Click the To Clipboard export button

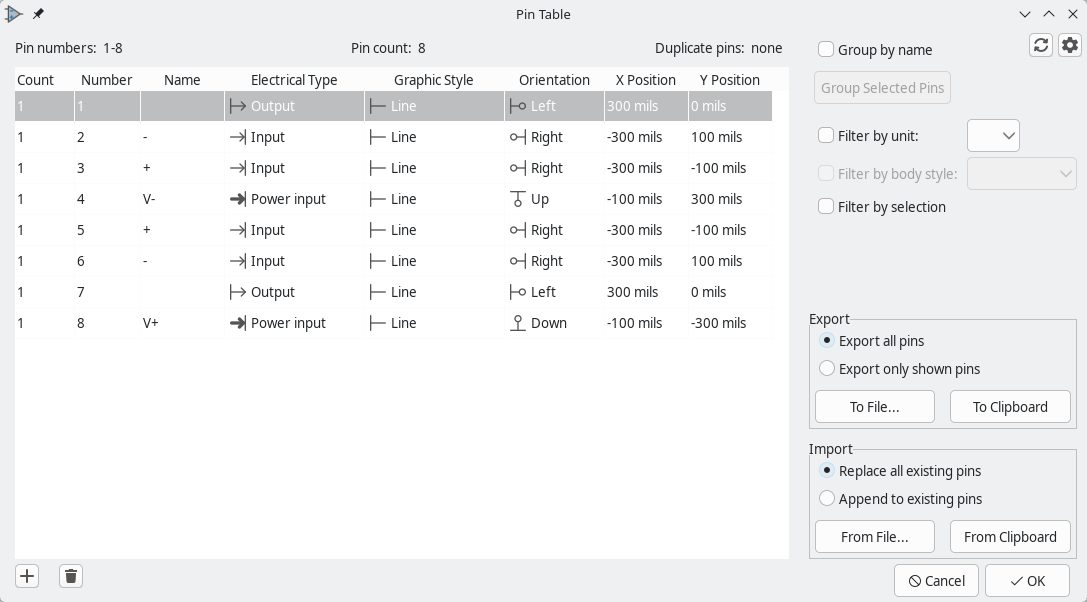click(x=1010, y=407)
